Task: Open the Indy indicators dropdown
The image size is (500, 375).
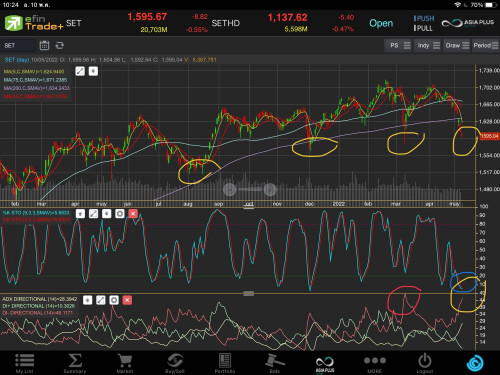Action: [x=428, y=45]
